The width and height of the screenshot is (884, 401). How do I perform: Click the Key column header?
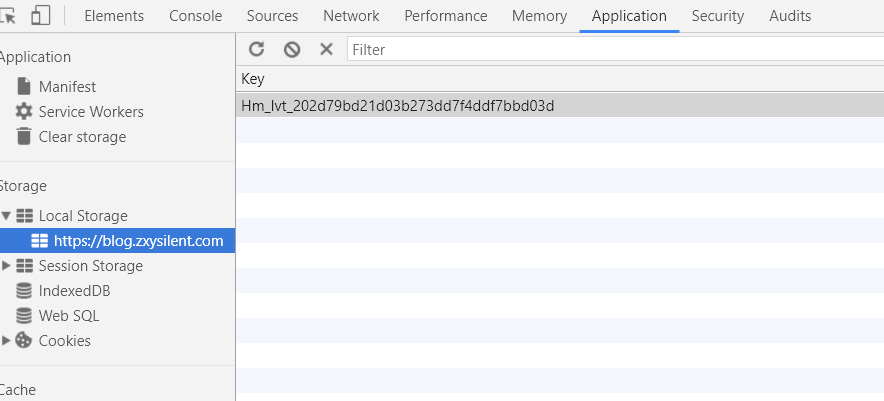253,79
